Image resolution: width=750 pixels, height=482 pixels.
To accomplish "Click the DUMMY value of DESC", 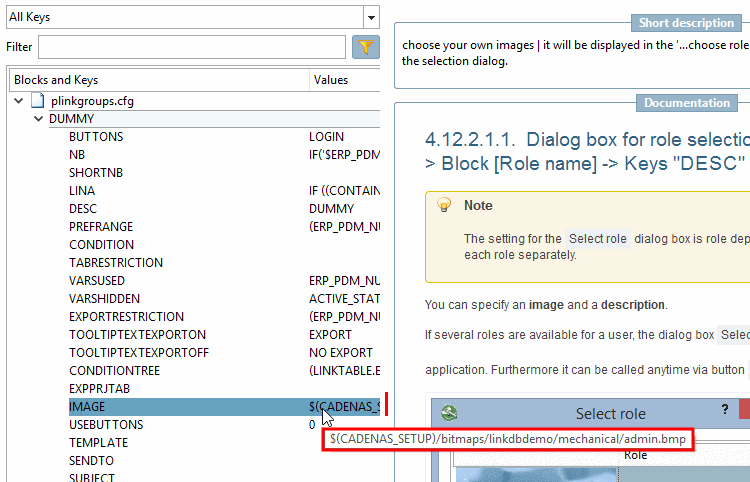I will (x=331, y=209).
